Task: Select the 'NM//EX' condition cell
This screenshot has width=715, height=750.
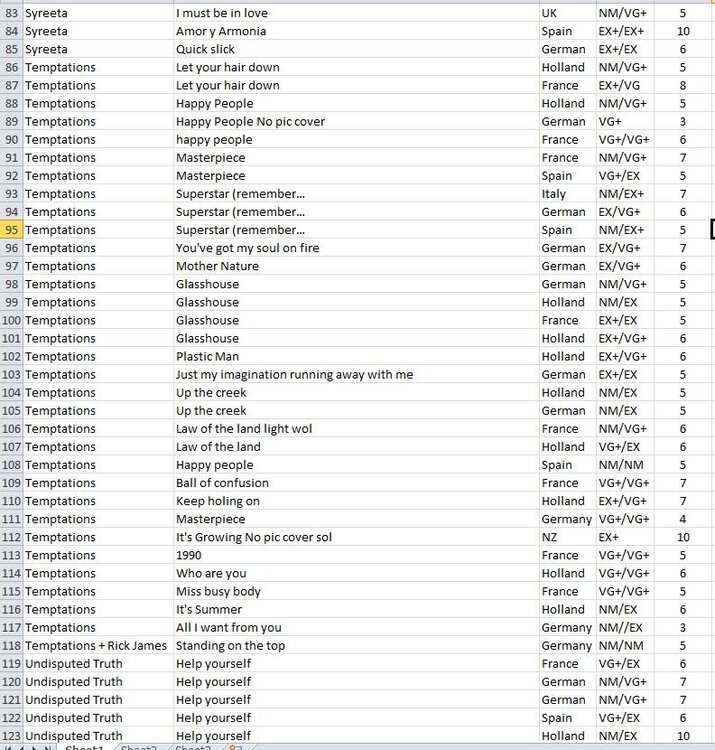Action: [625, 628]
